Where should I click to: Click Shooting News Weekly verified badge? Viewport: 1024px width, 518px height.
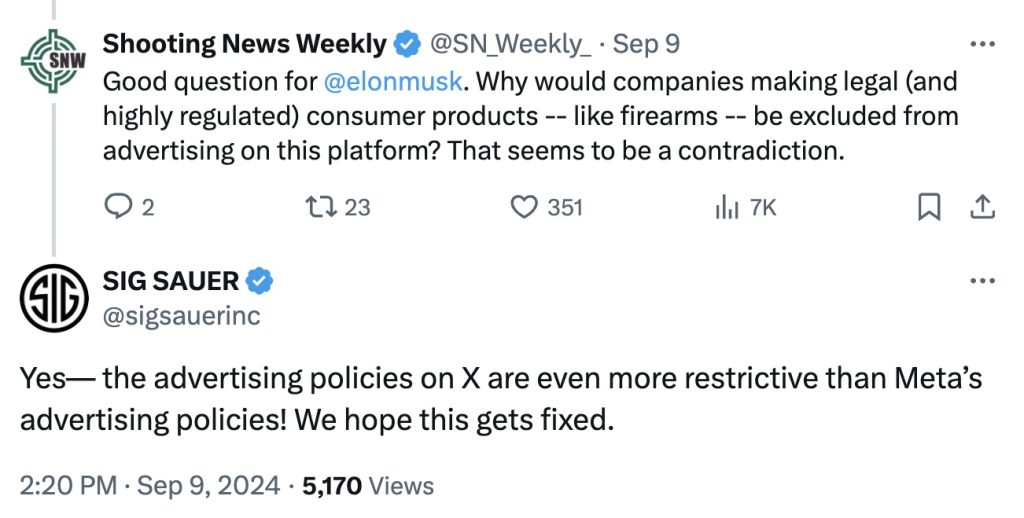point(407,44)
